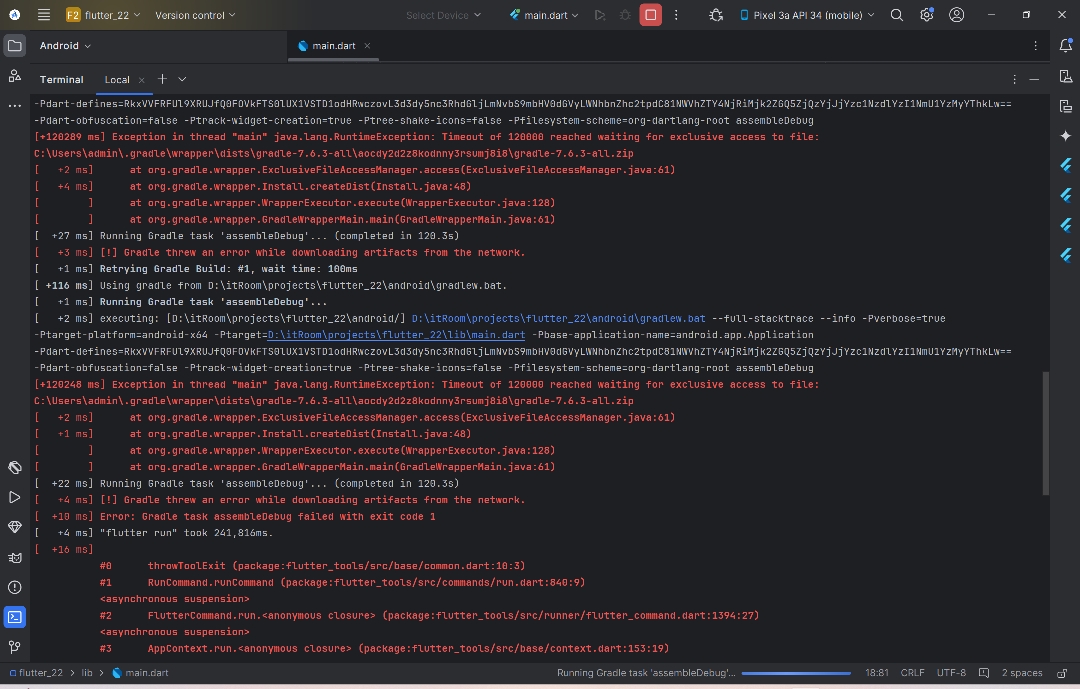
Task: Open Running Devices tool window
Action: [1066, 106]
